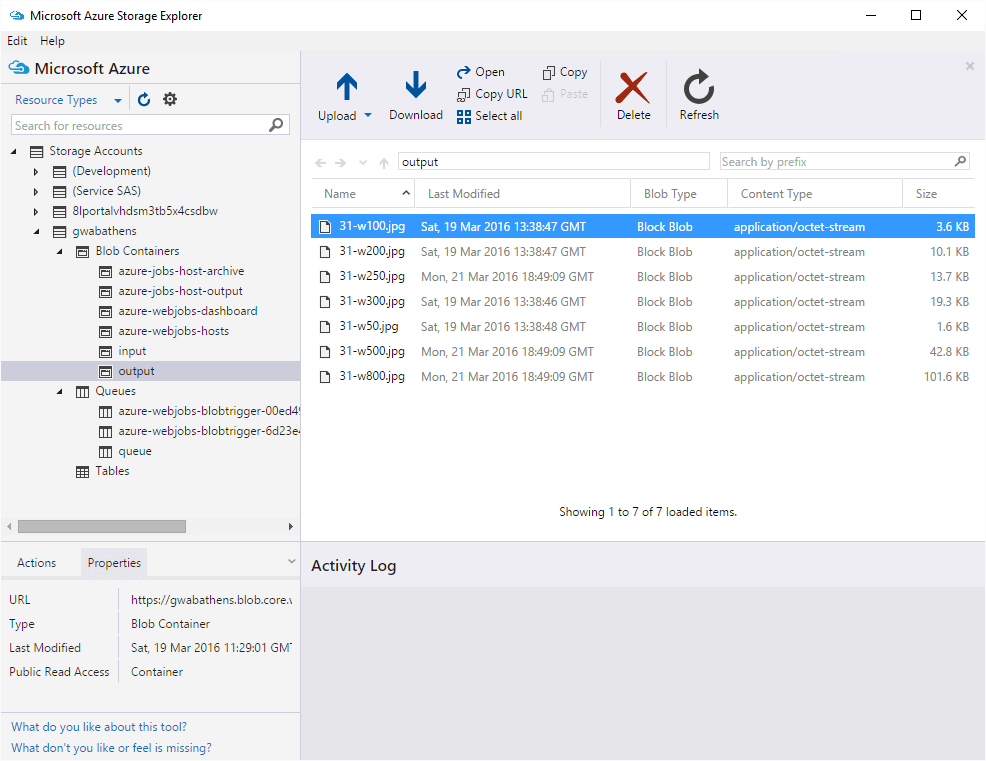The height and width of the screenshot is (761, 986).
Task: Click the Download toolbar button
Action: pyautogui.click(x=416, y=96)
